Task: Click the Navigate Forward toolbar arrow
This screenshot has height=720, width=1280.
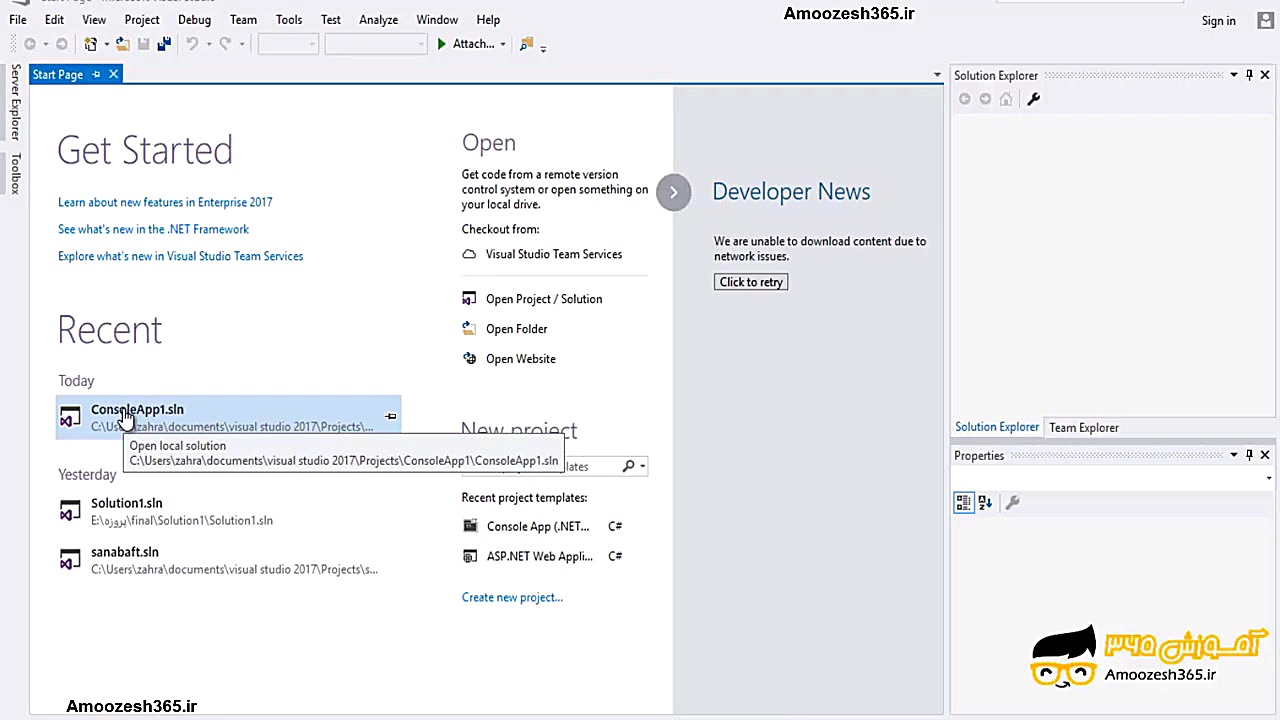Action: click(x=61, y=44)
